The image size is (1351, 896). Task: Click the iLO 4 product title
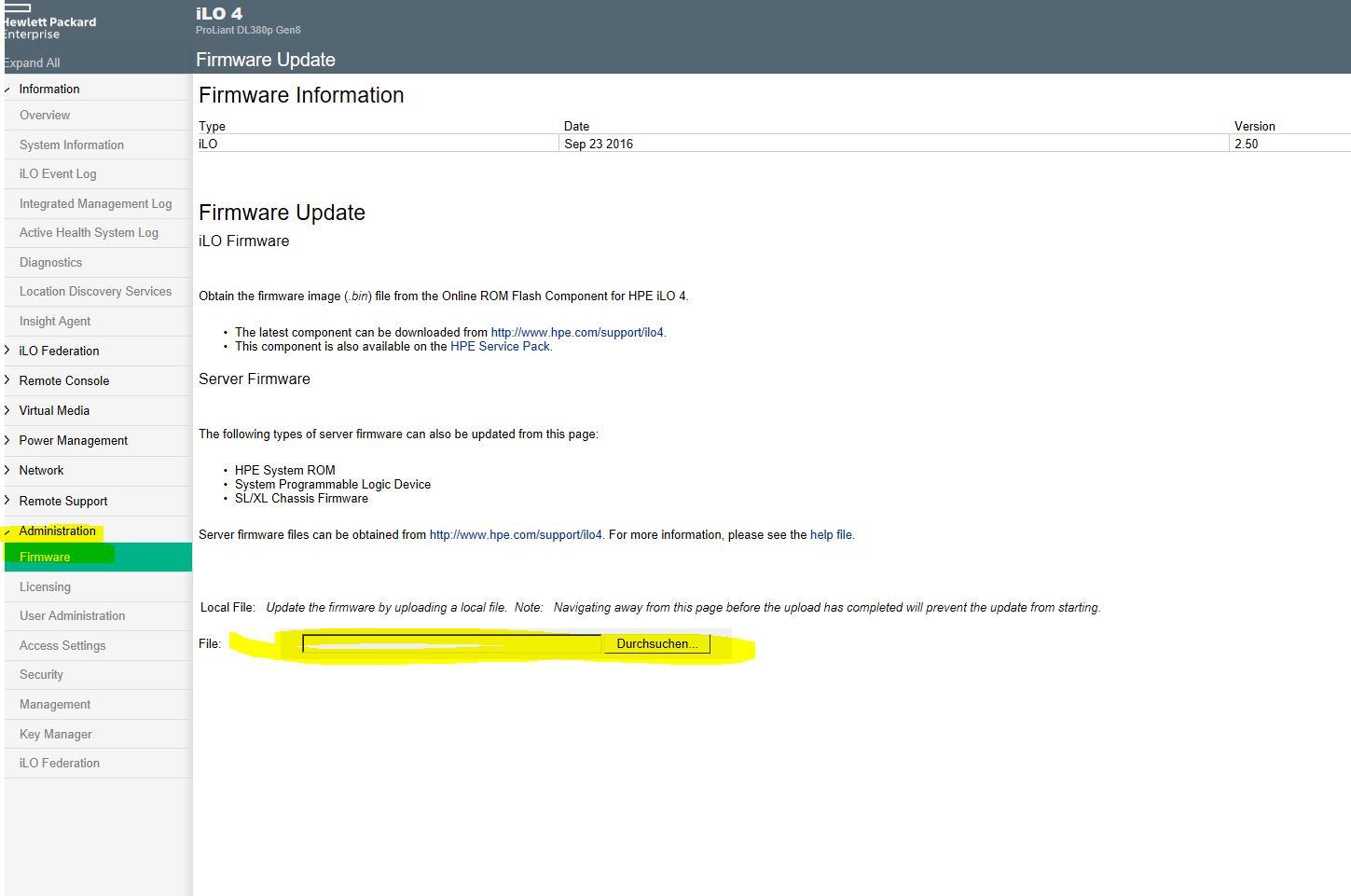pos(219,13)
